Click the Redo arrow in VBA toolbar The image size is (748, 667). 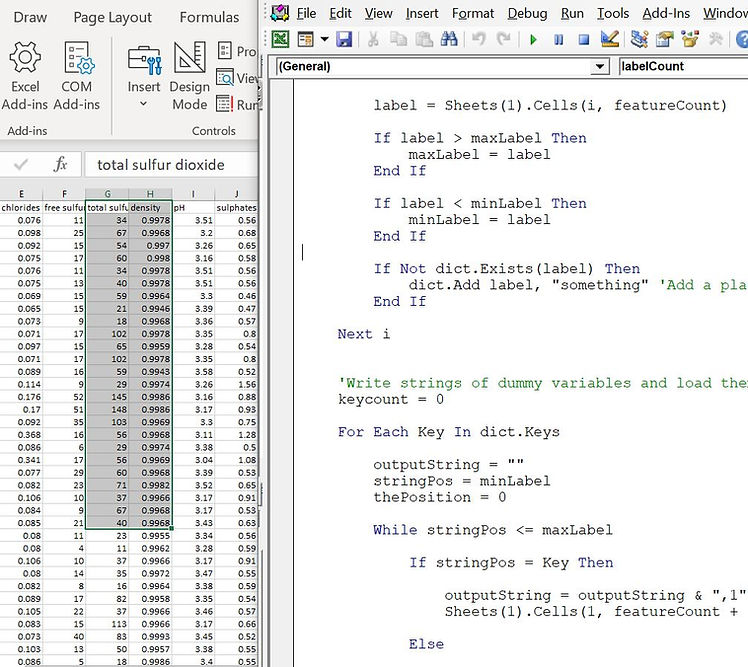503,39
